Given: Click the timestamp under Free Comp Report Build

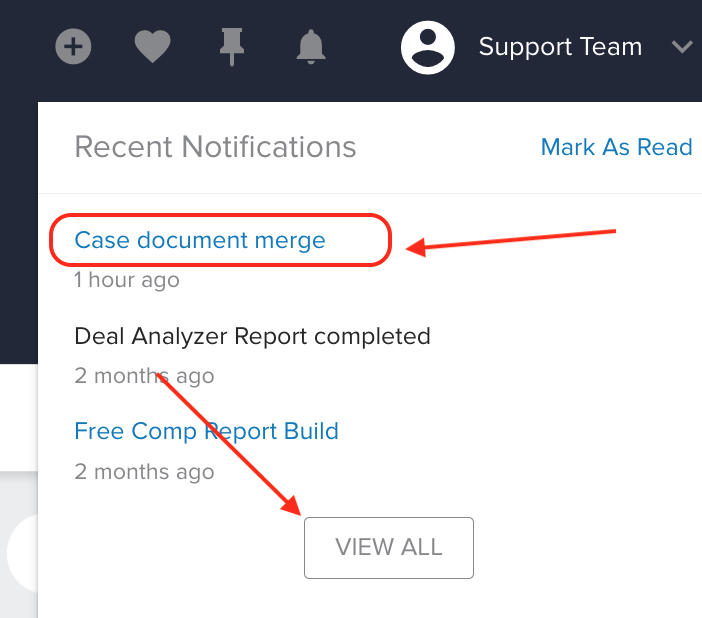Looking at the screenshot, I should coord(144,472).
